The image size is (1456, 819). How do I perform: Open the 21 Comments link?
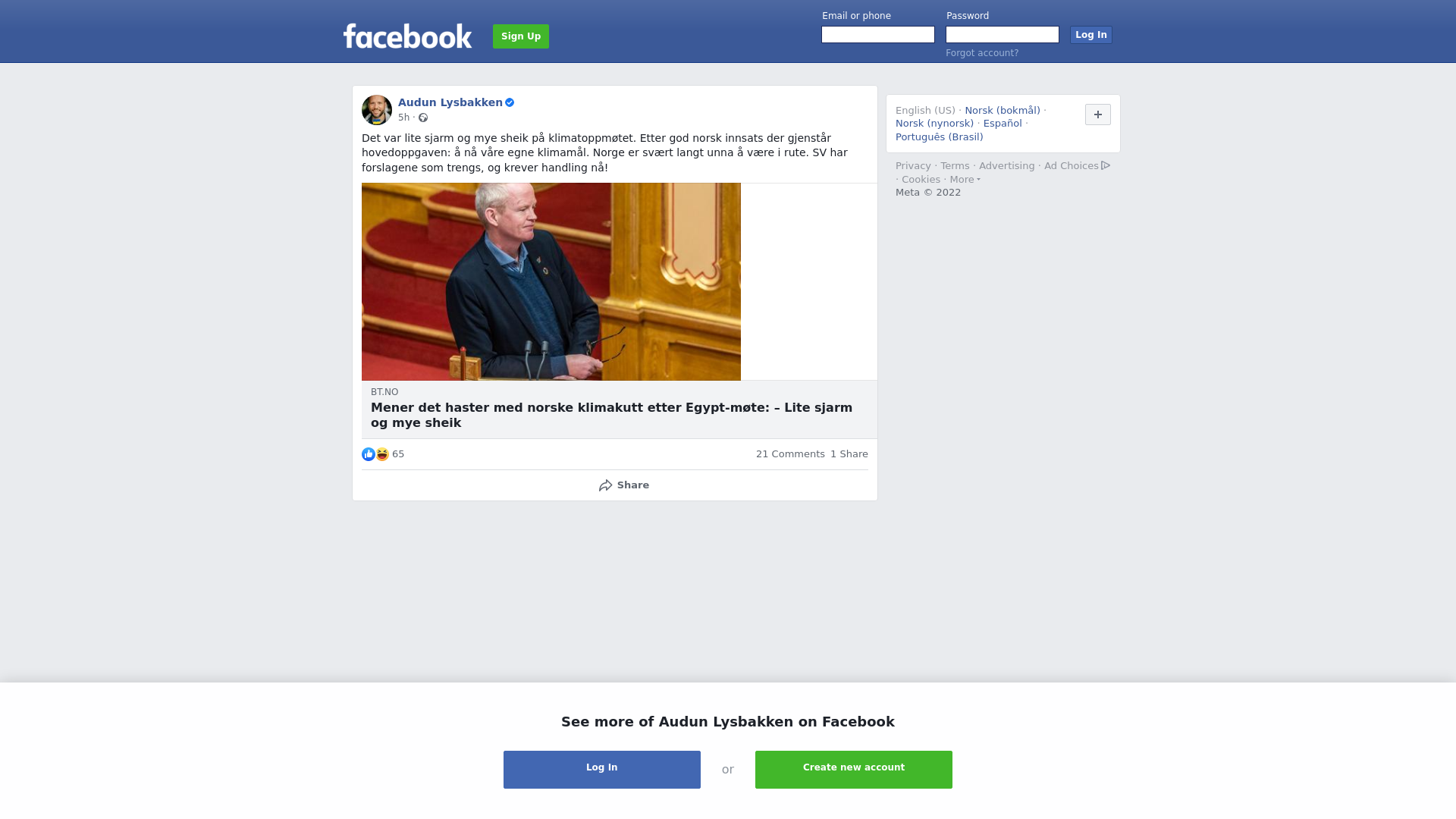tap(790, 454)
